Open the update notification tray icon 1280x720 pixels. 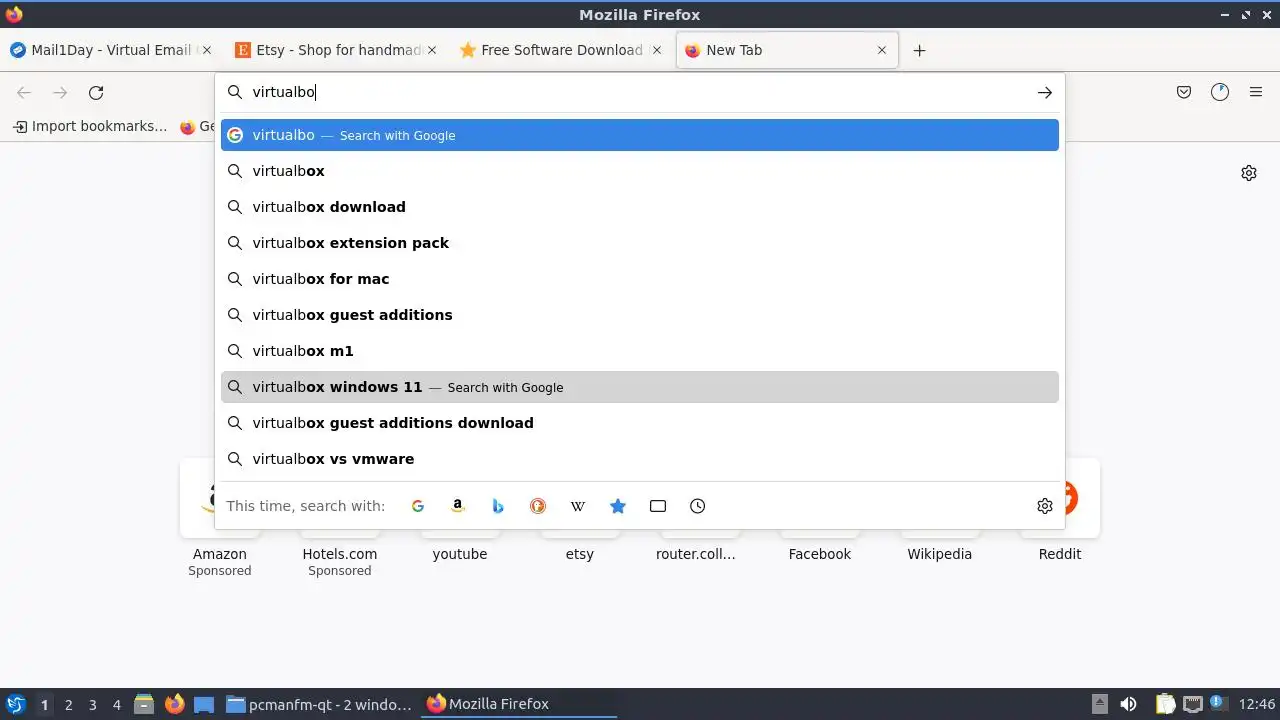click(x=1218, y=703)
